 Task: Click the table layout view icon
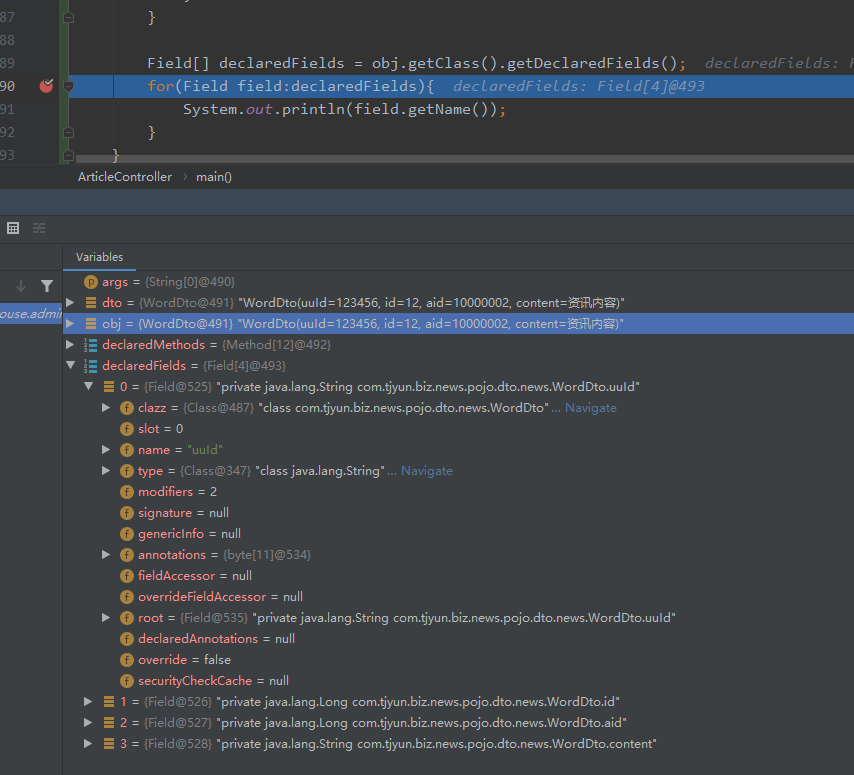(x=13, y=228)
